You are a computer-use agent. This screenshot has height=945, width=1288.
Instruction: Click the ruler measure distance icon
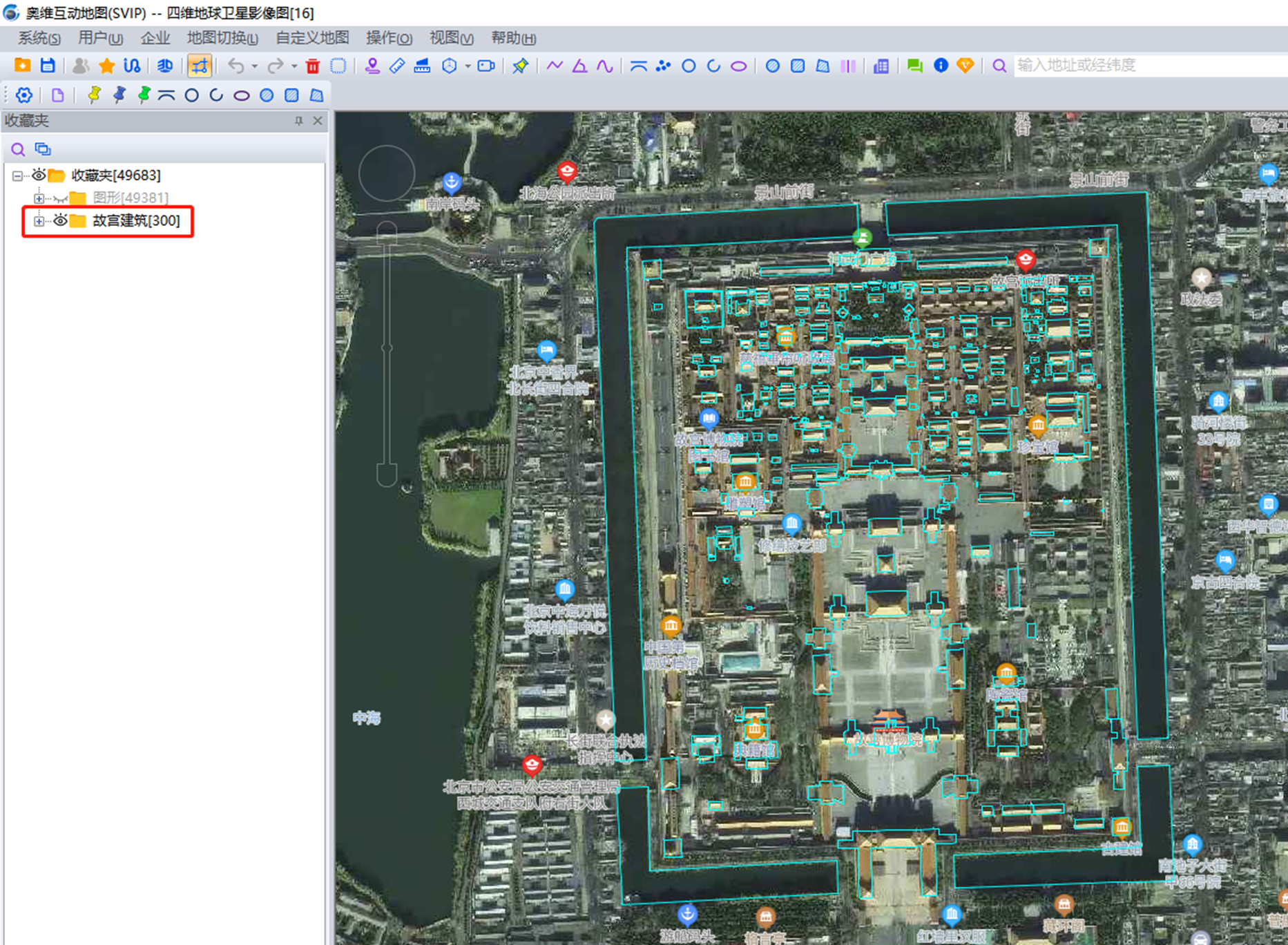397,66
